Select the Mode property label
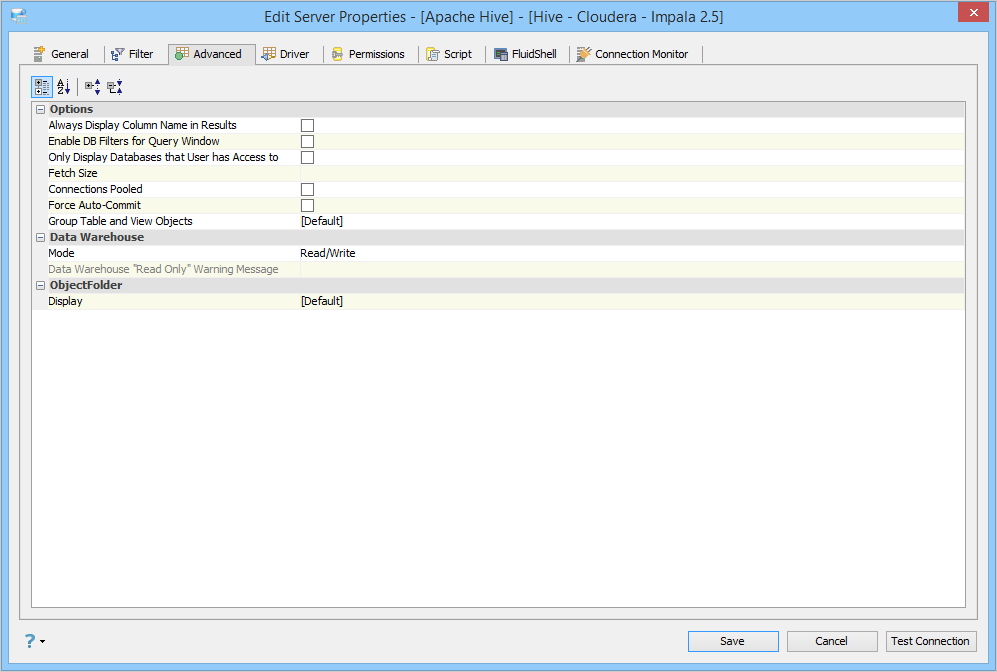Screen dimensions: 997x672 coord(62,253)
